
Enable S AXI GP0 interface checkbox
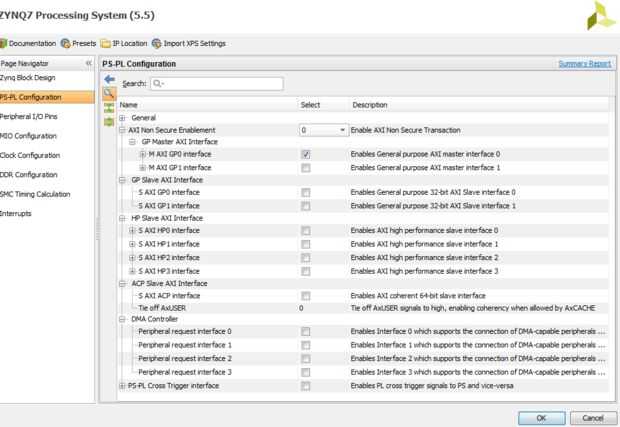tap(305, 193)
